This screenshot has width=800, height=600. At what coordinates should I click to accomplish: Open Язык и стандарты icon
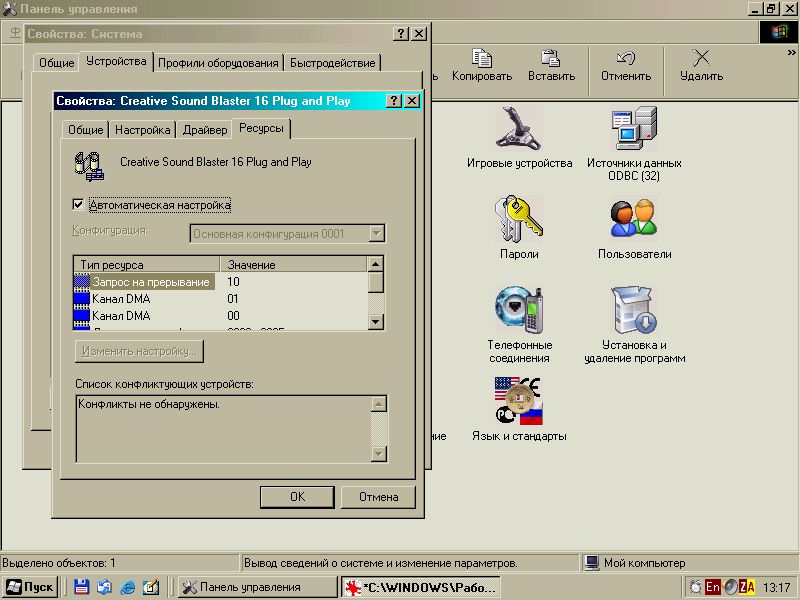[519, 401]
